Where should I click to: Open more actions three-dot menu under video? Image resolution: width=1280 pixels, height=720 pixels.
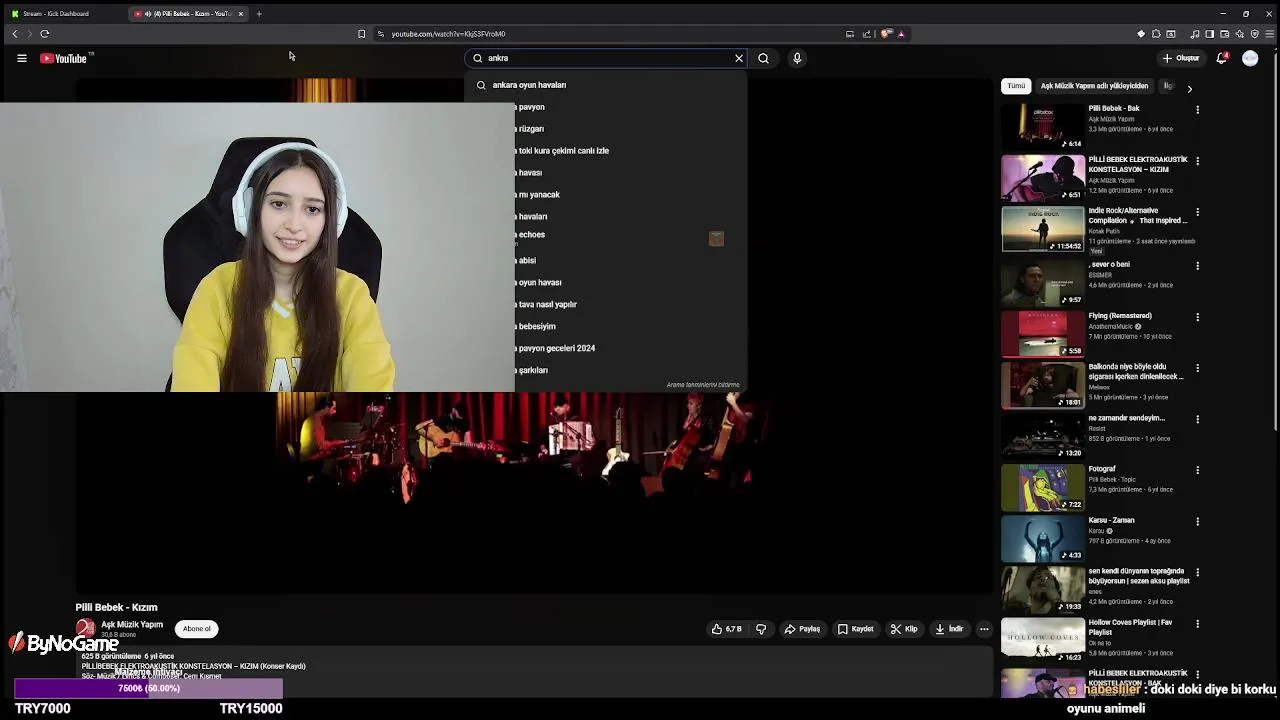coord(984,629)
